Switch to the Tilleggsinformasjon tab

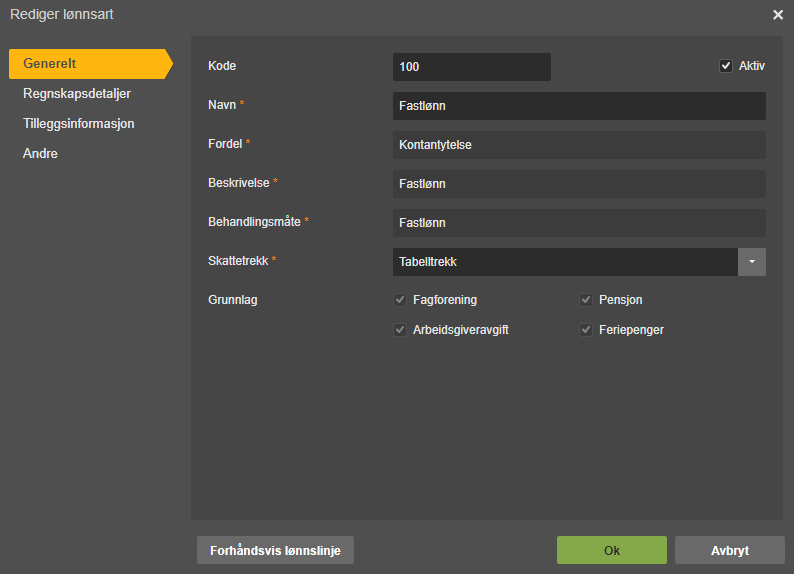point(78,124)
